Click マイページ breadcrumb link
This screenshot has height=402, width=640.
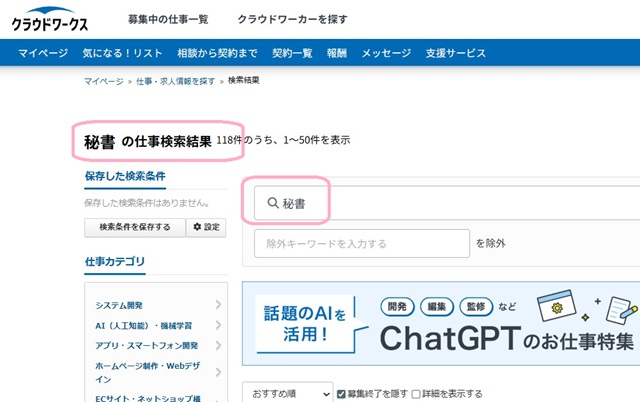104,81
